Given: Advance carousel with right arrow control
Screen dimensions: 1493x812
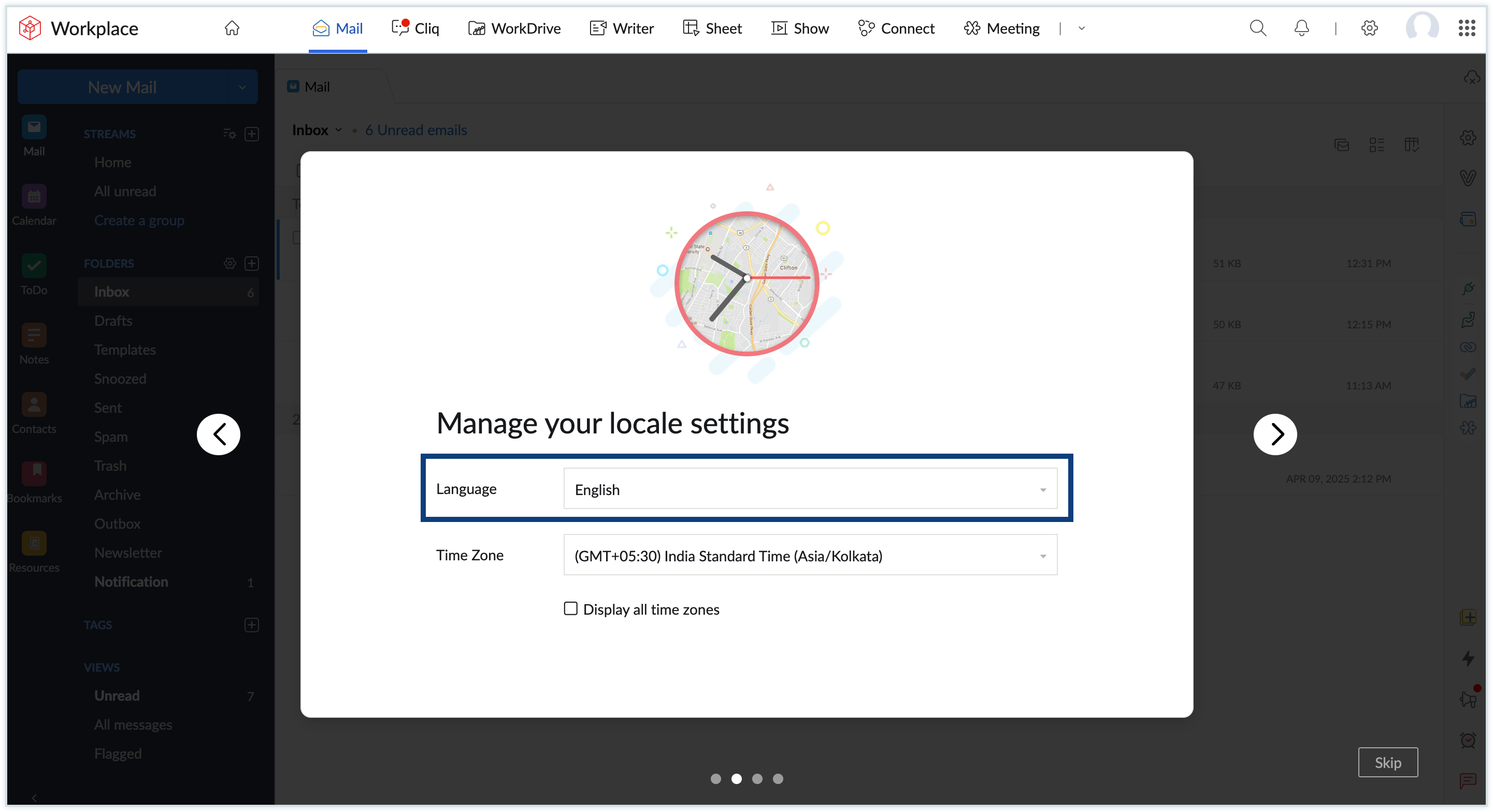Looking at the screenshot, I should (x=1275, y=434).
